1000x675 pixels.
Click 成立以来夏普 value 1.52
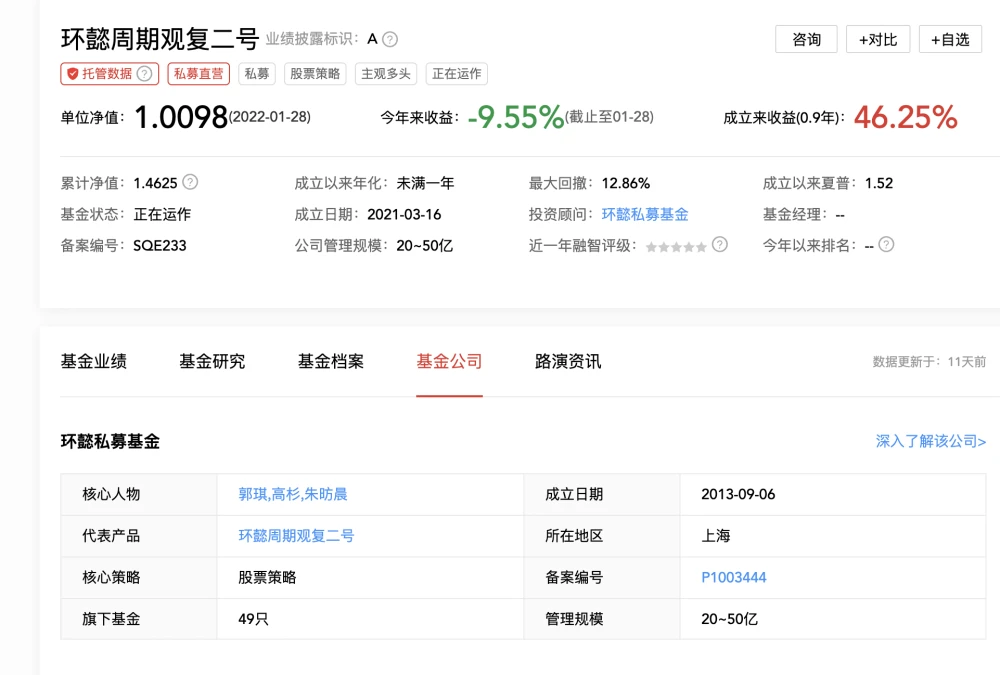pyautogui.click(x=879, y=184)
